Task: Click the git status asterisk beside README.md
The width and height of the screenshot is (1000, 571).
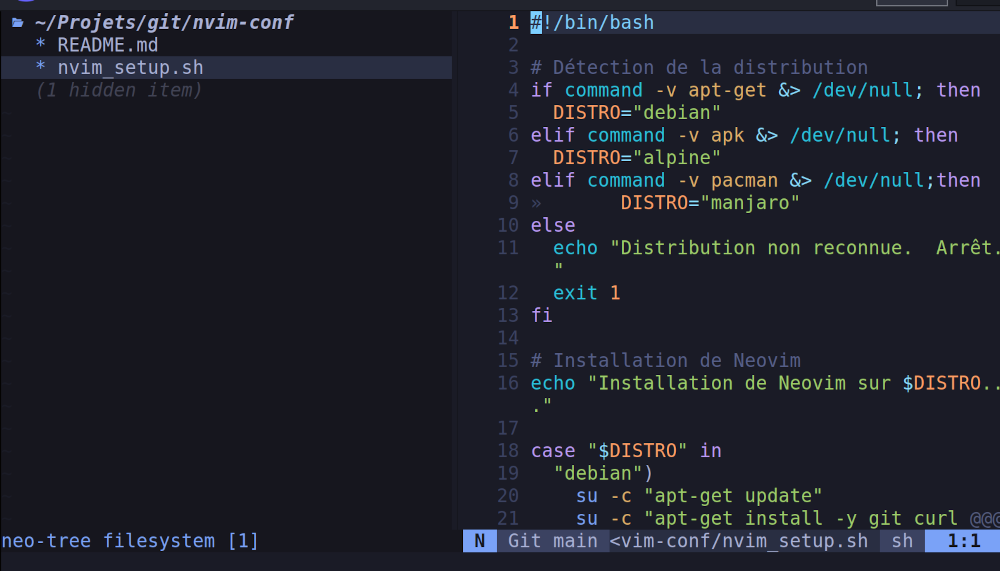Action: pyautogui.click(x=41, y=45)
